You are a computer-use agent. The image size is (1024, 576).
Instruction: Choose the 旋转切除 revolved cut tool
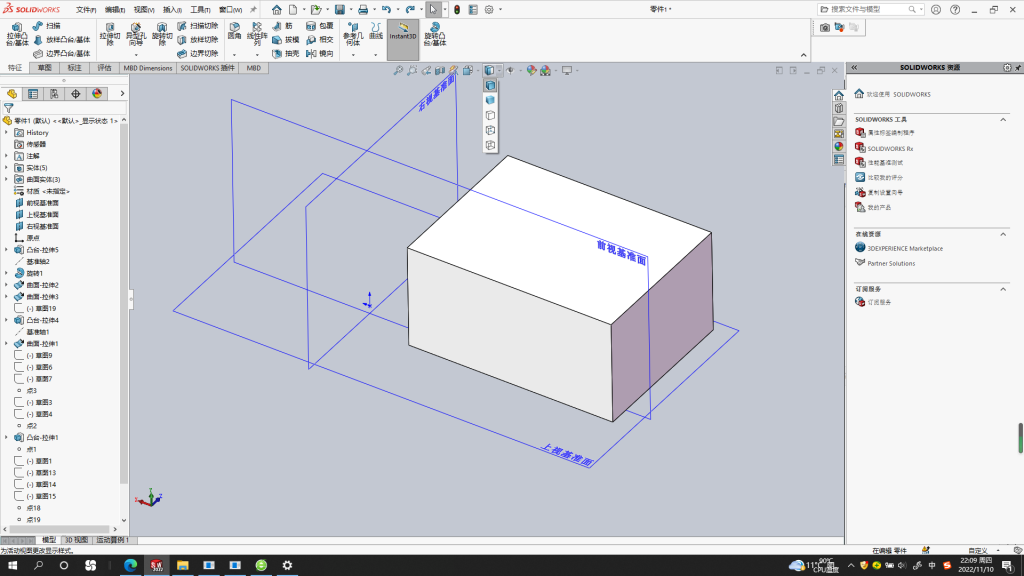coord(162,35)
